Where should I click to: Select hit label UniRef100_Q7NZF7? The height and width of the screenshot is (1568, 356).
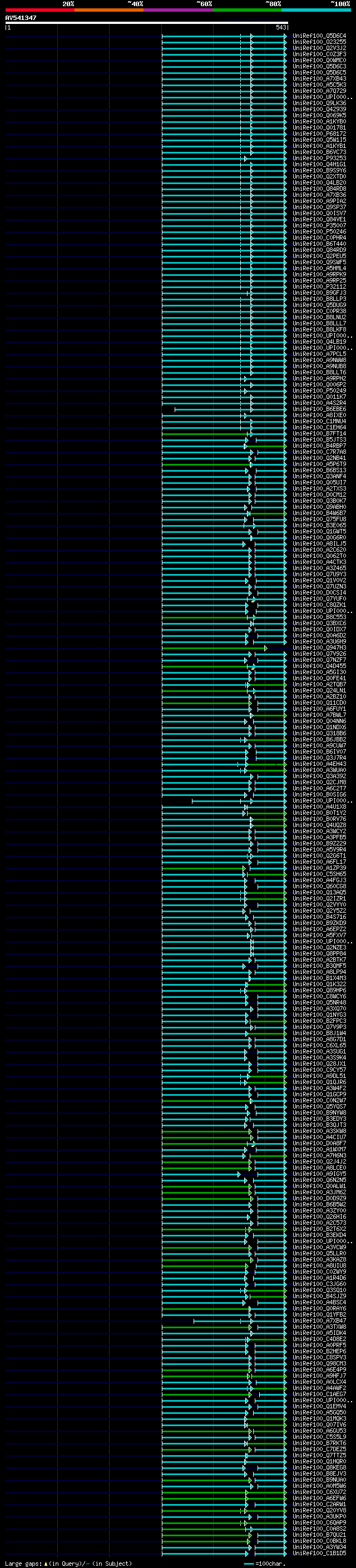[319, 660]
